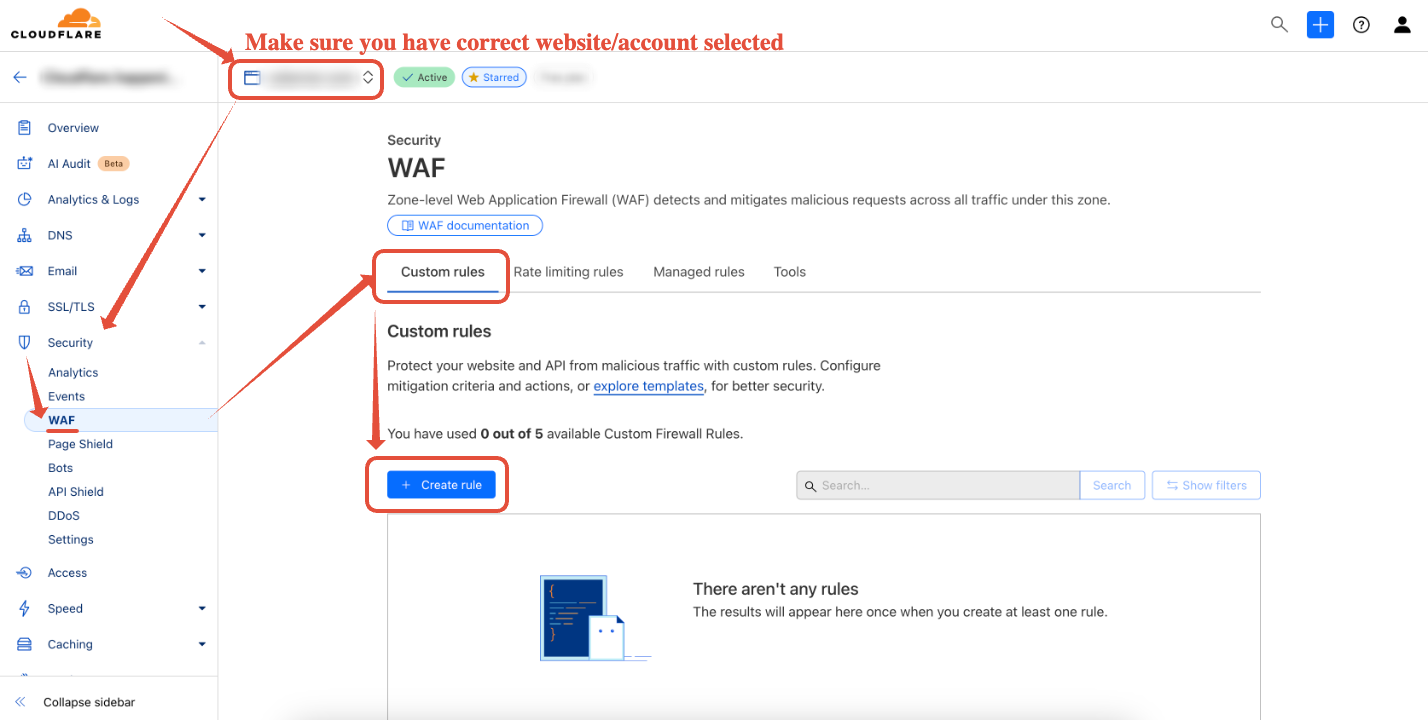
Task: Click the empty rules document illustration
Action: click(x=594, y=618)
